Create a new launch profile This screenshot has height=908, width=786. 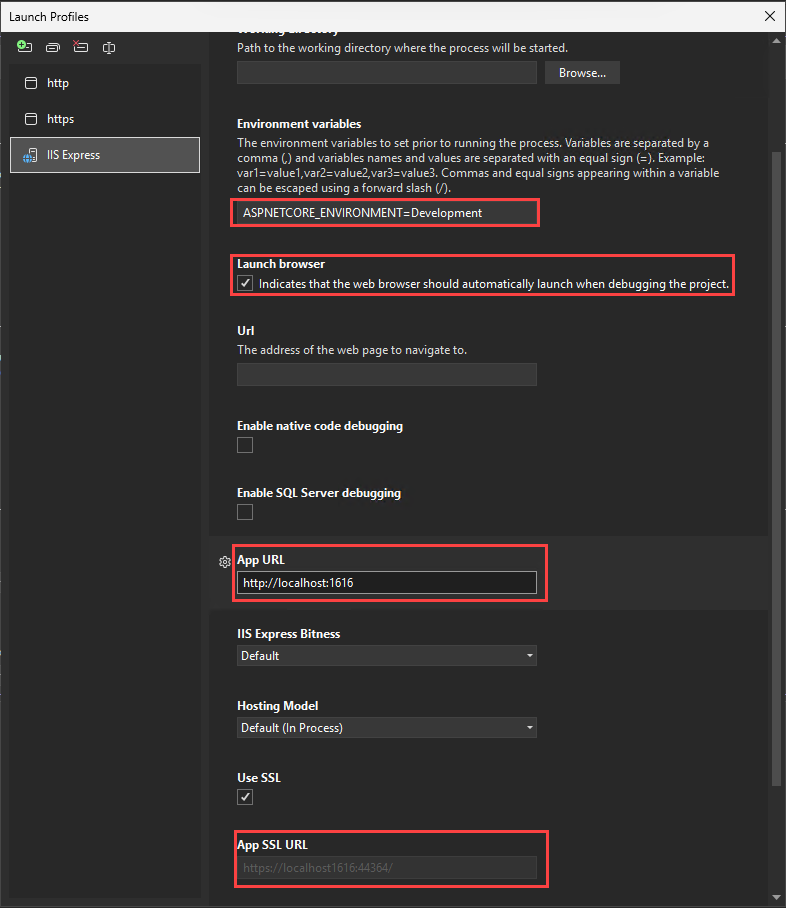coord(24,47)
